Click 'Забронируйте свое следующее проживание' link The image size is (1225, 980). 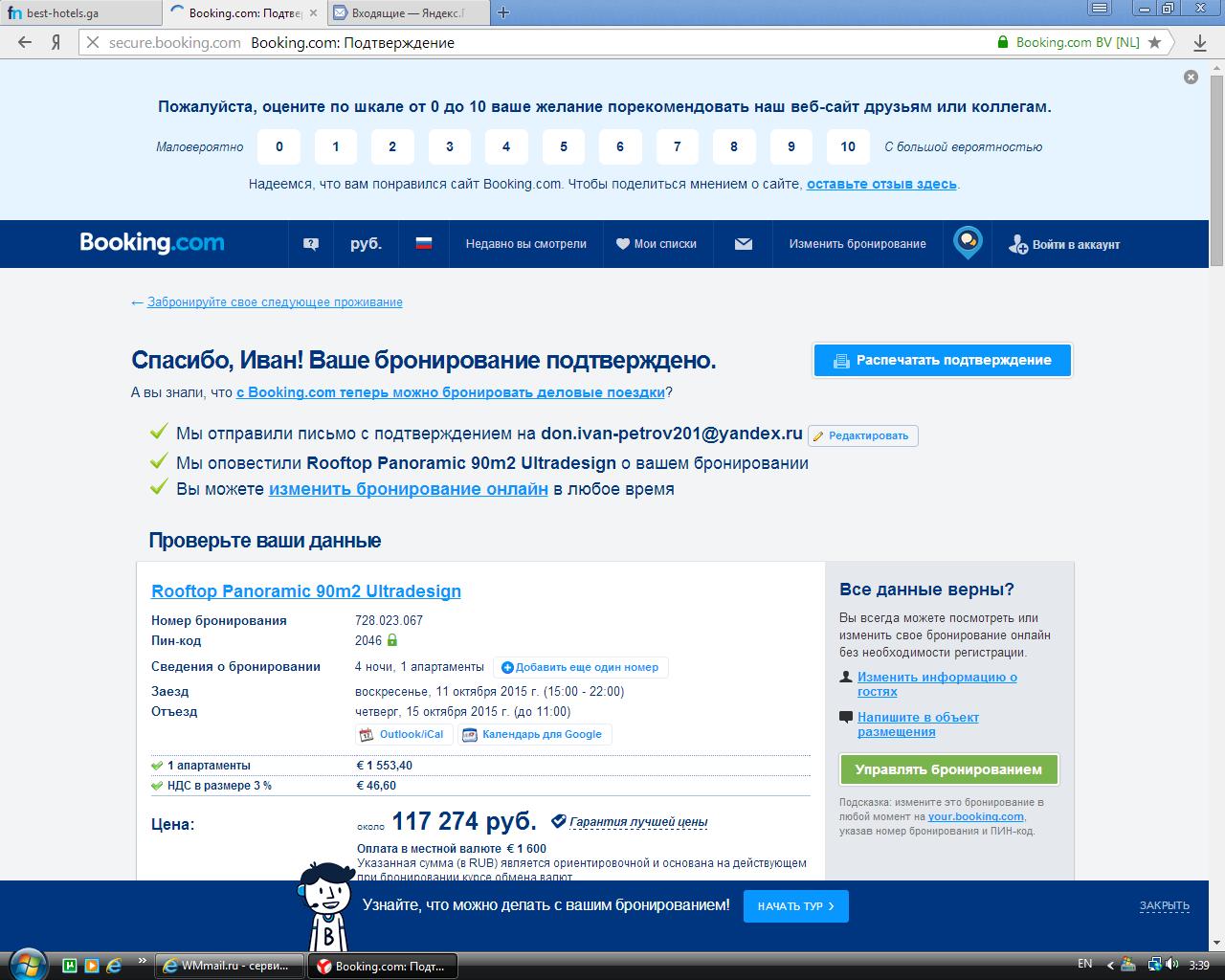click(275, 301)
